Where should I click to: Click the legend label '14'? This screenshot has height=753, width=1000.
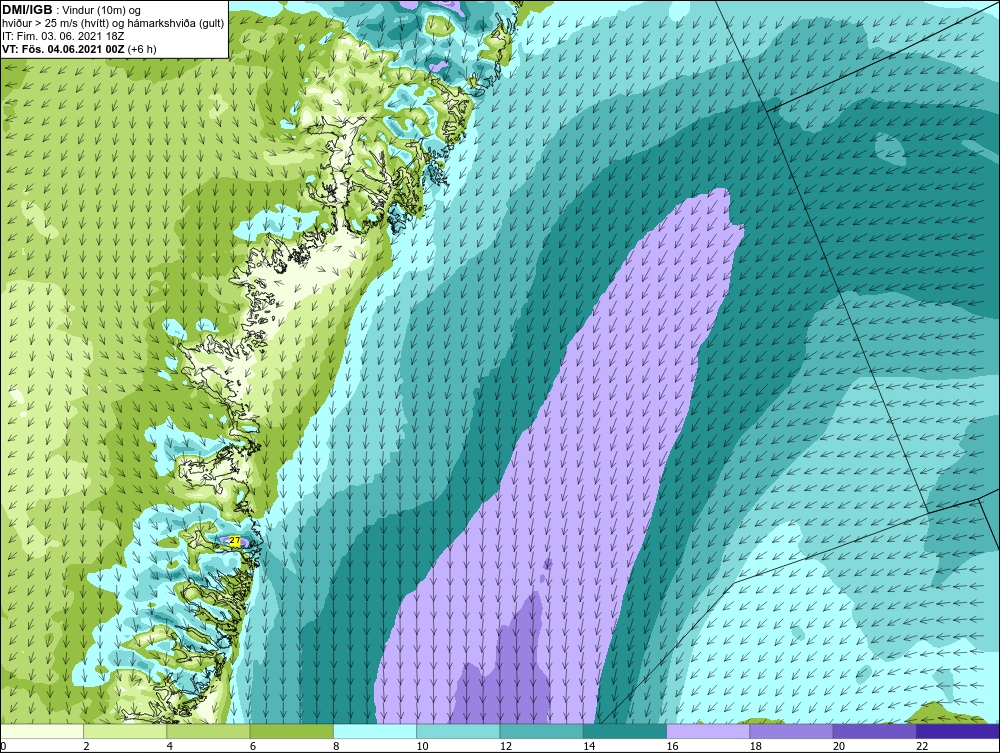coord(589,747)
